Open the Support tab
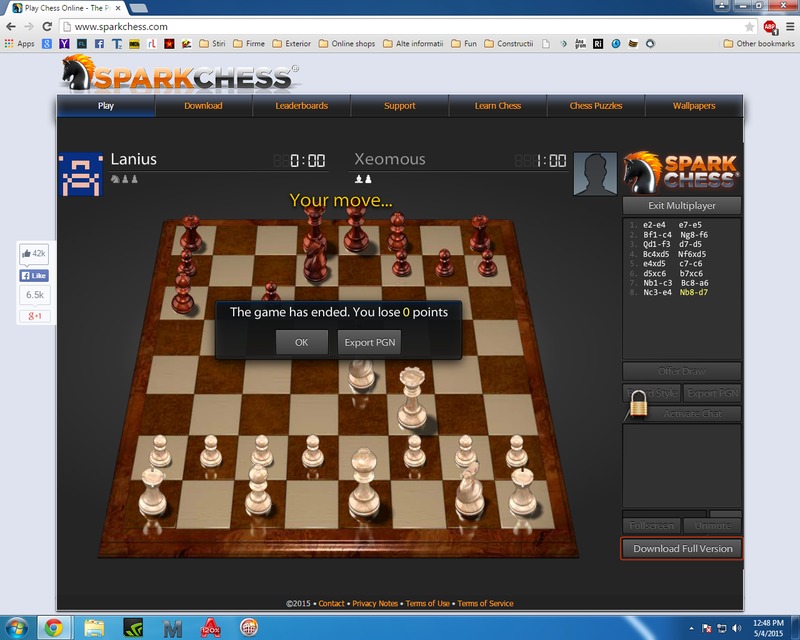The image size is (800, 640). 399,106
